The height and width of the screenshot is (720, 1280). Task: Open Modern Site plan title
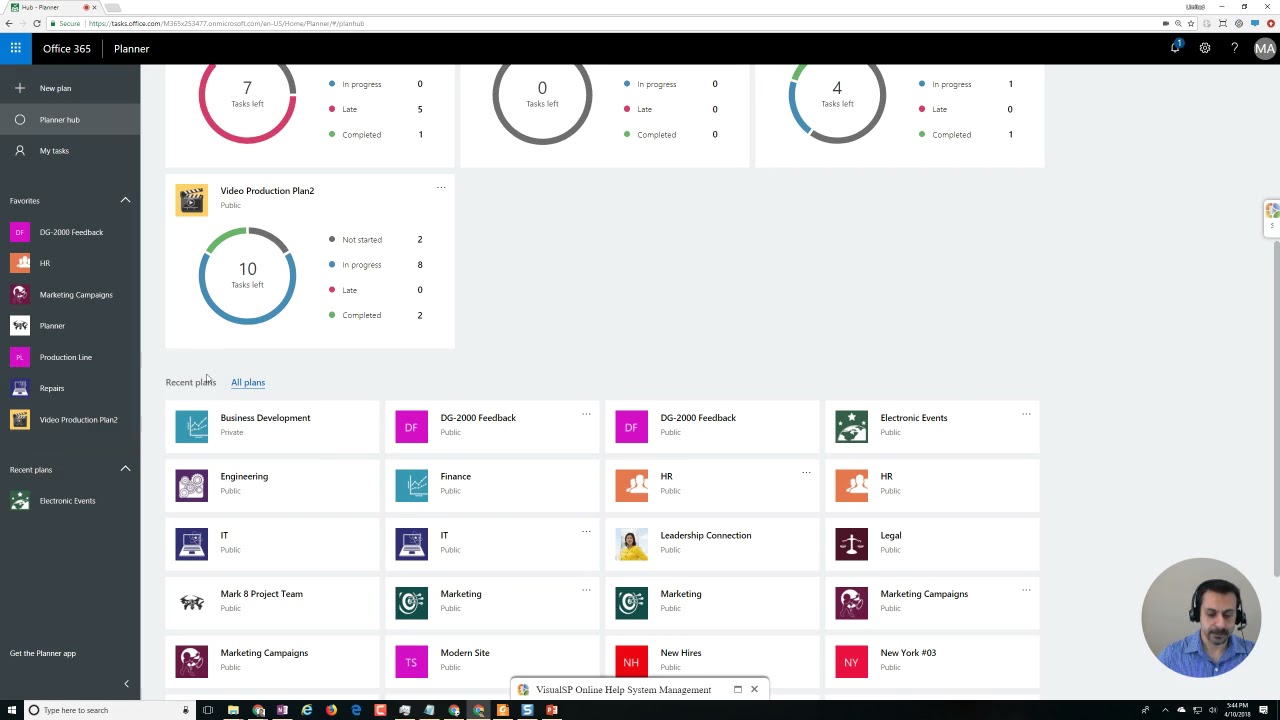click(465, 653)
